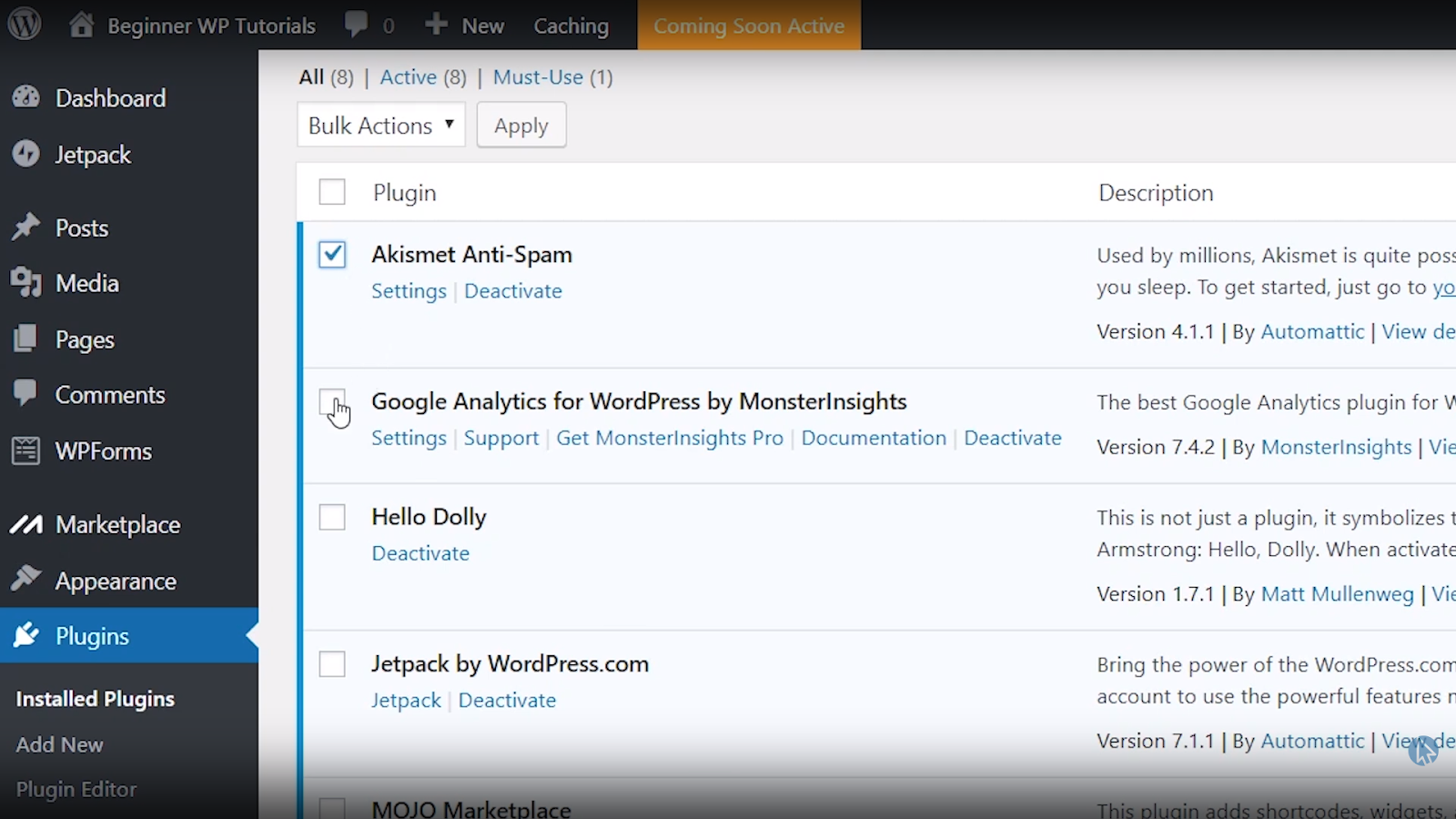Image resolution: width=1456 pixels, height=819 pixels.
Task: Toggle the select-all plugins checkbox
Action: [x=332, y=192]
